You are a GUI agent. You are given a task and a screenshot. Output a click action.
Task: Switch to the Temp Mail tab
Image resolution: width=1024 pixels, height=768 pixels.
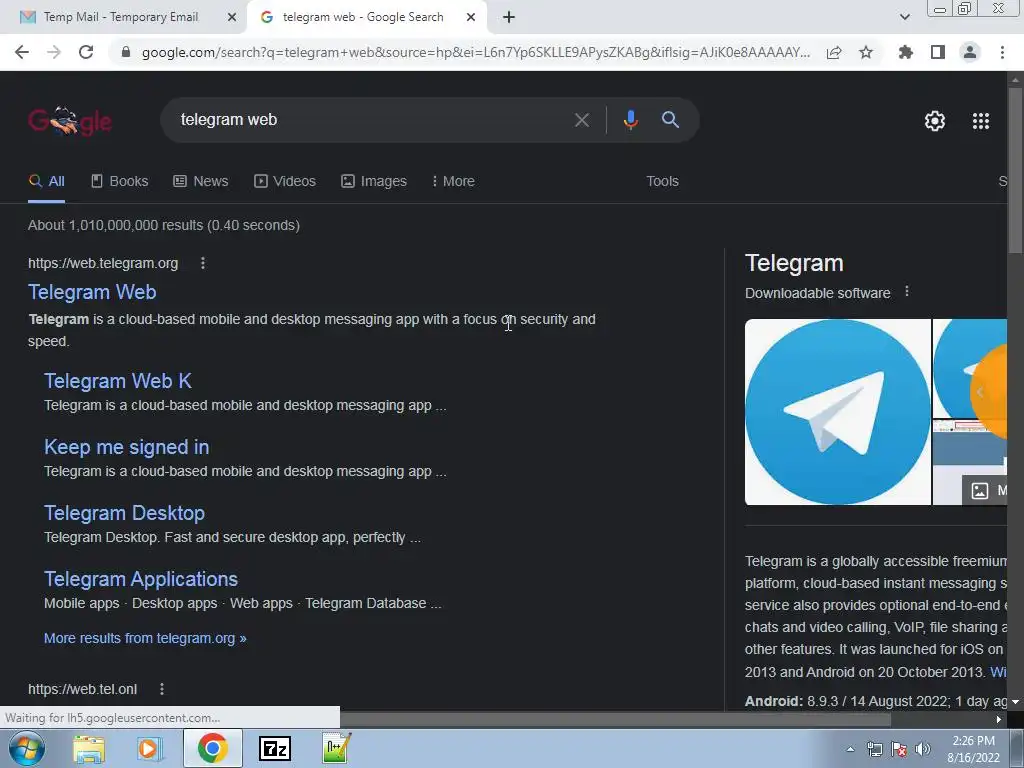coord(121,18)
